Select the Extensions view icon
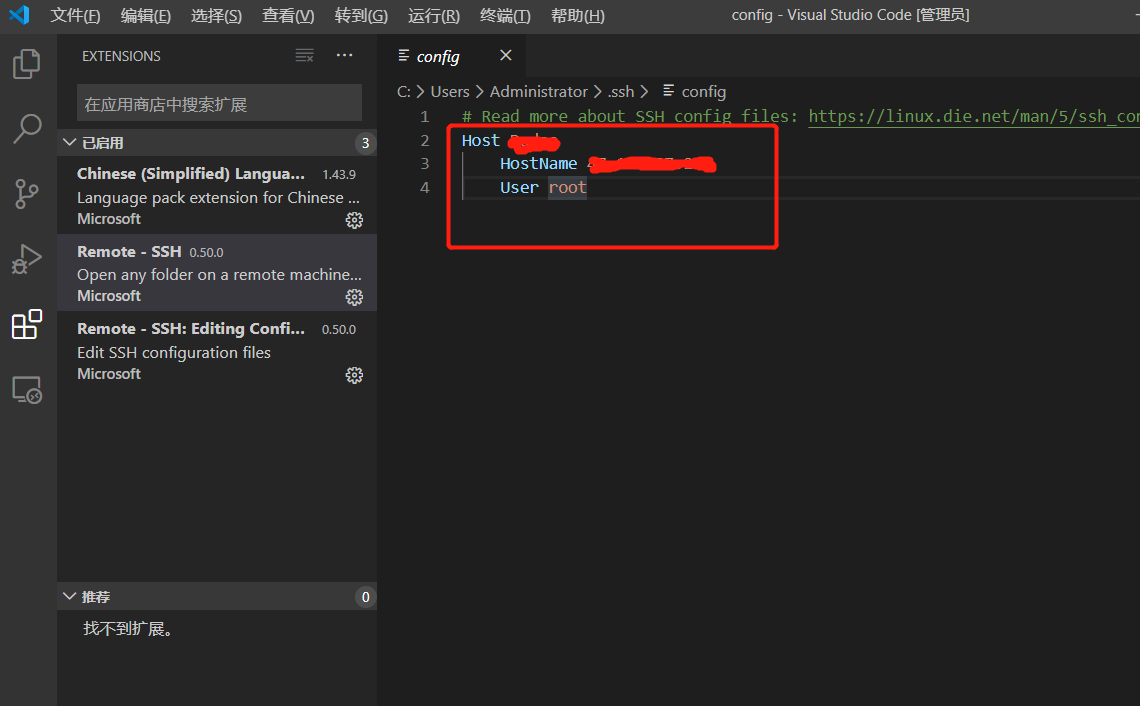 pyautogui.click(x=27, y=324)
